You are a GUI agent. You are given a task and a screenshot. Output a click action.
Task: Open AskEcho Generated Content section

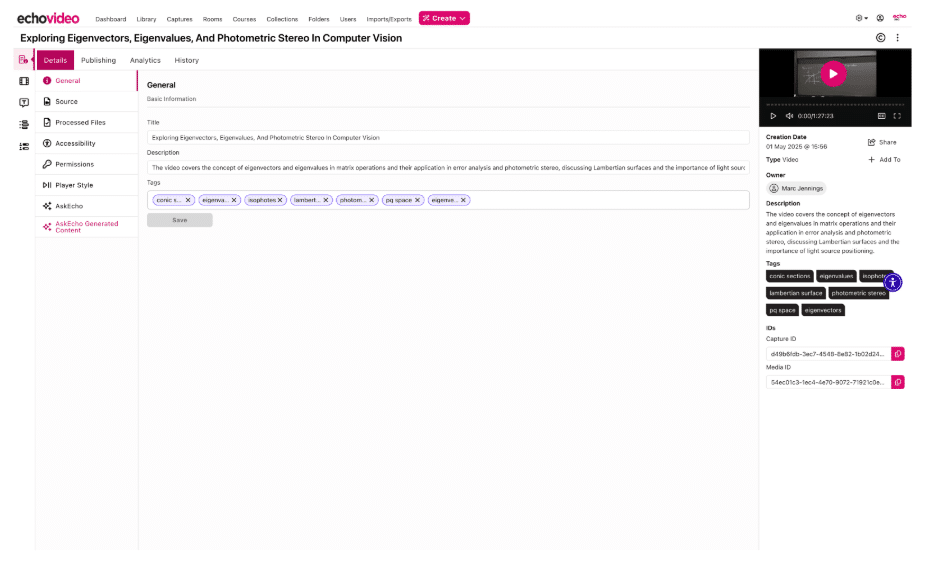pos(87,227)
